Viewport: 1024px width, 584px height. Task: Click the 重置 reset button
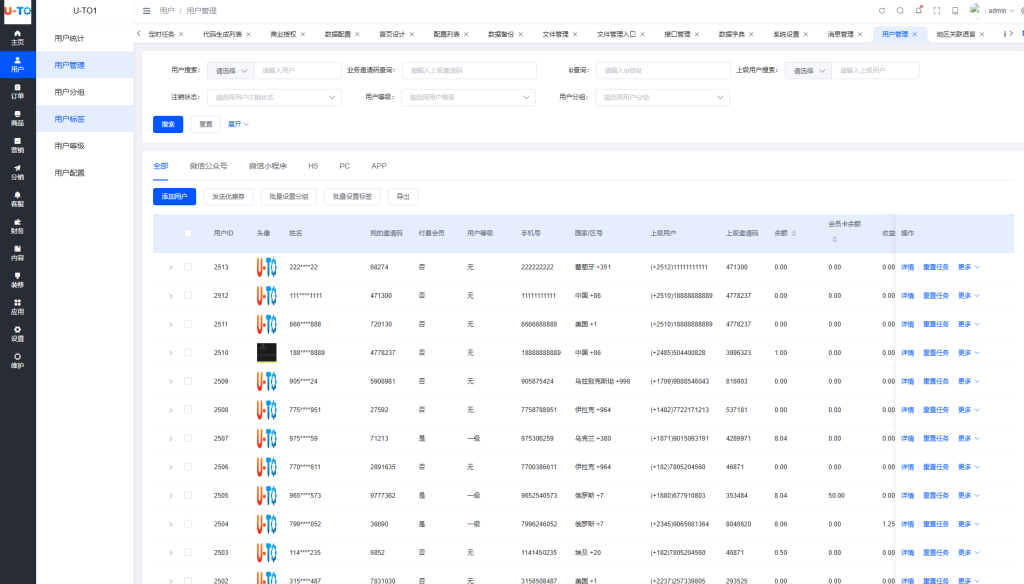click(x=206, y=124)
